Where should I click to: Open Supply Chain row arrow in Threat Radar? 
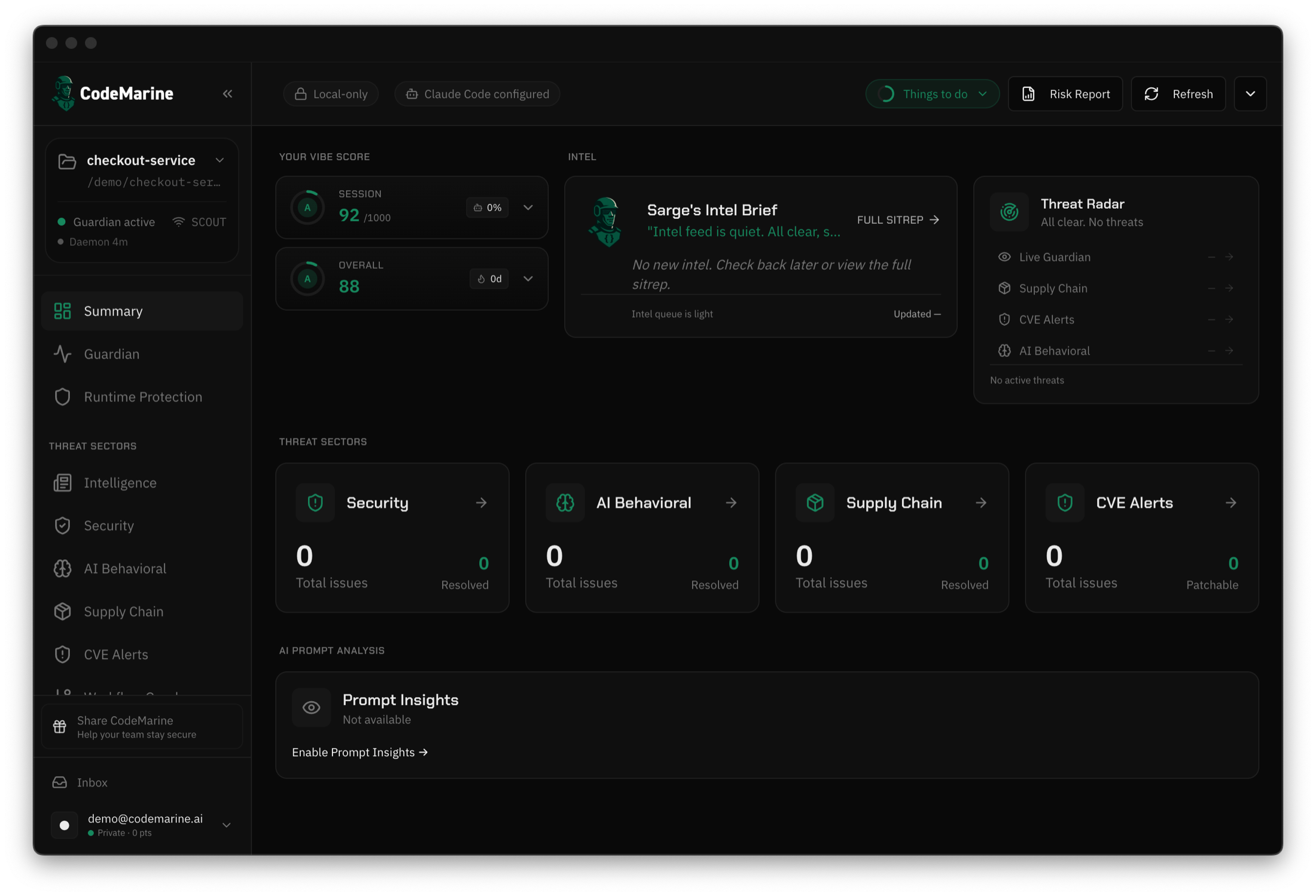(1229, 288)
